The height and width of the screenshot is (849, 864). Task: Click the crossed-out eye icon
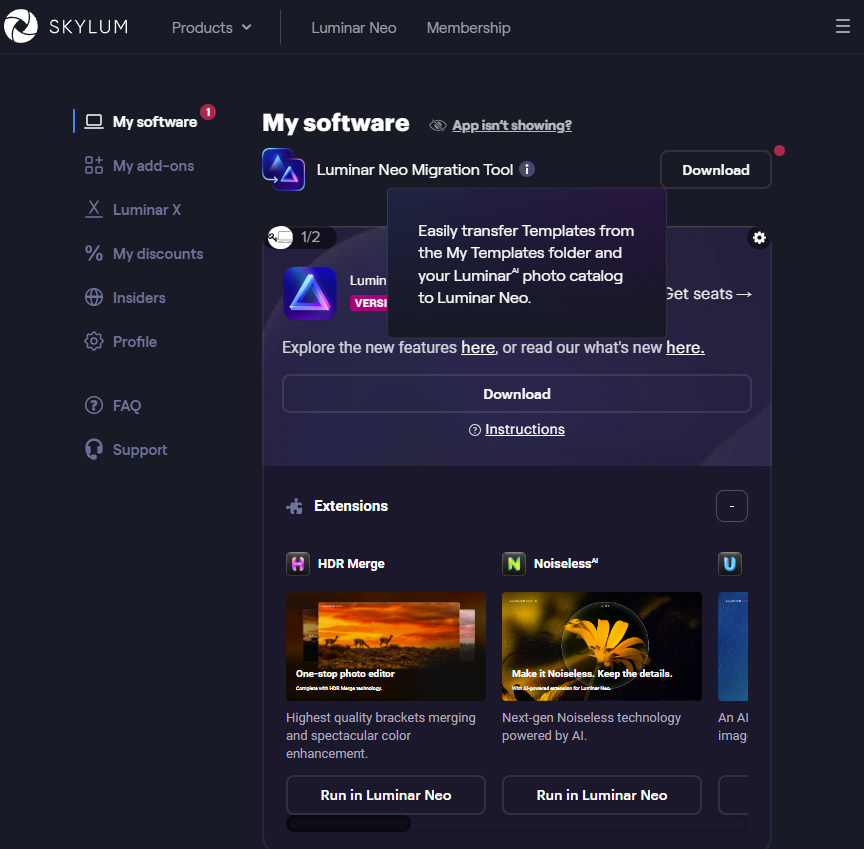[x=438, y=126]
